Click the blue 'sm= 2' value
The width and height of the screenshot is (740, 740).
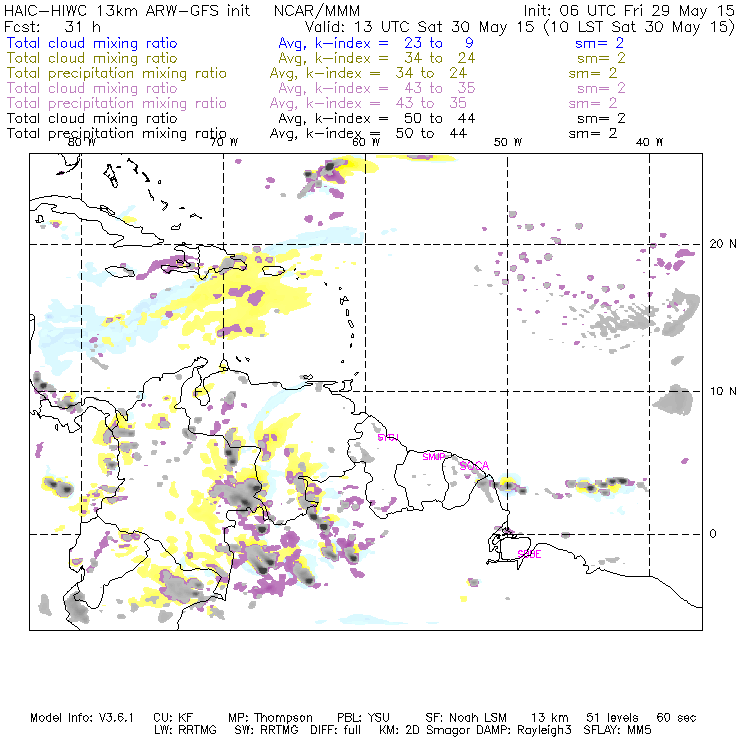[x=599, y=43]
